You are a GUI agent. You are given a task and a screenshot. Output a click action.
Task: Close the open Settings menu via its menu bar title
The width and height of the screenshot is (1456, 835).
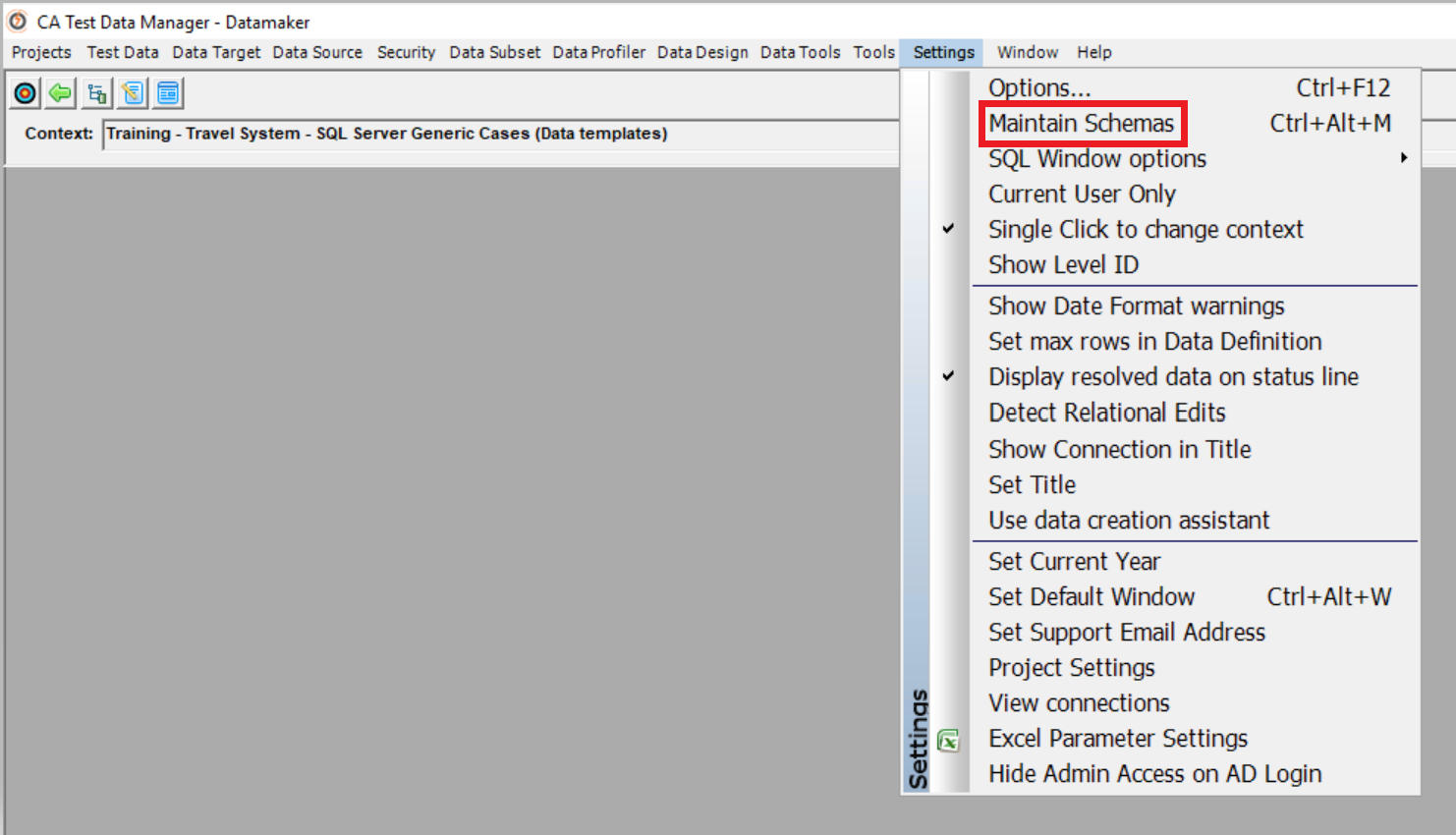(944, 52)
